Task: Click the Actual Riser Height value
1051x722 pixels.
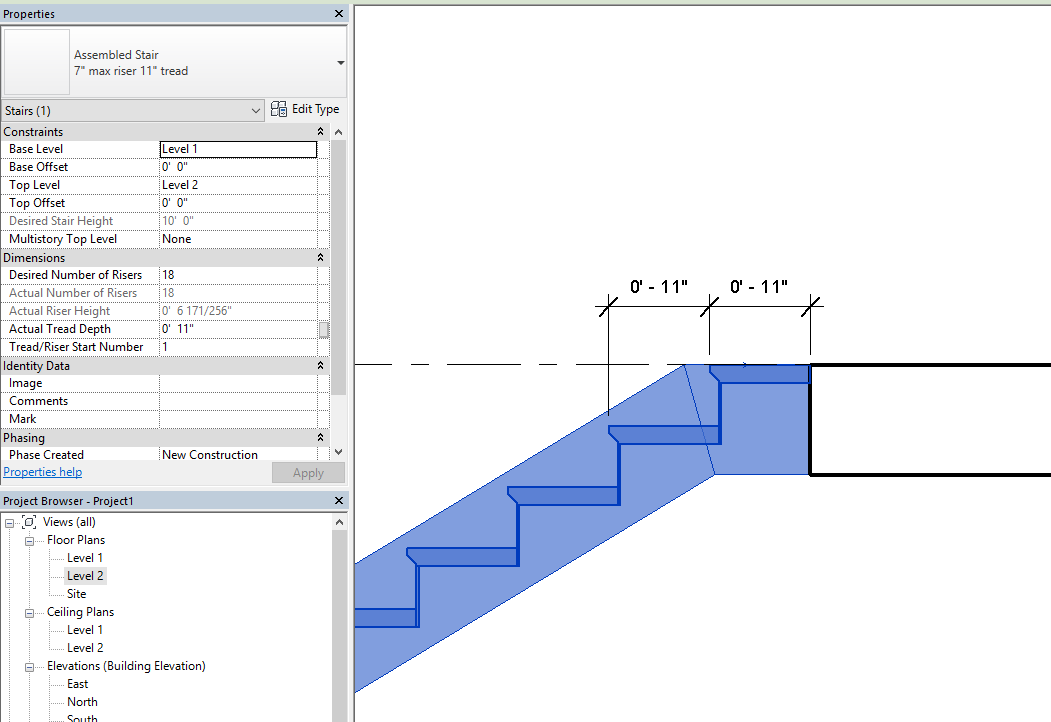Action: tap(238, 311)
